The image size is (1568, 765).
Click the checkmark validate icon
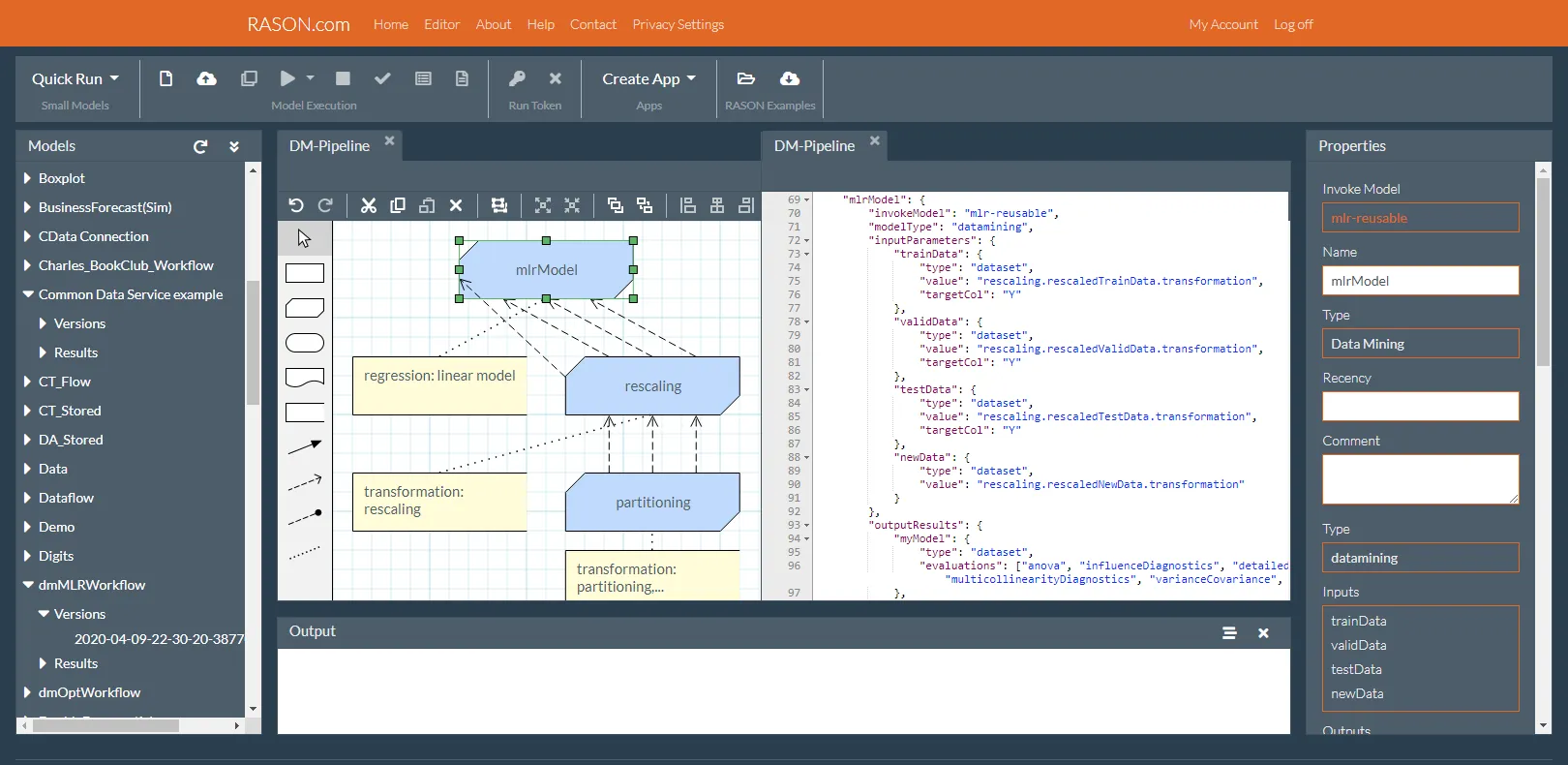pyautogui.click(x=382, y=78)
